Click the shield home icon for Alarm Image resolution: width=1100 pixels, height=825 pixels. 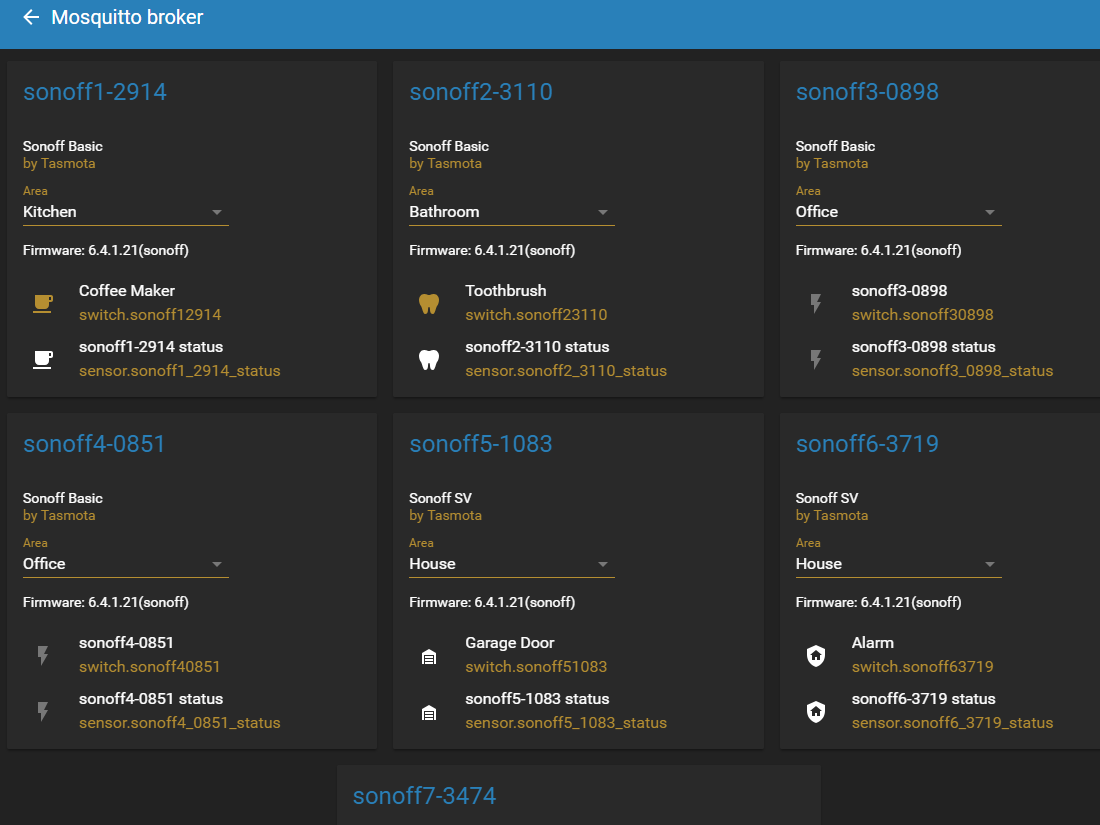(816, 655)
